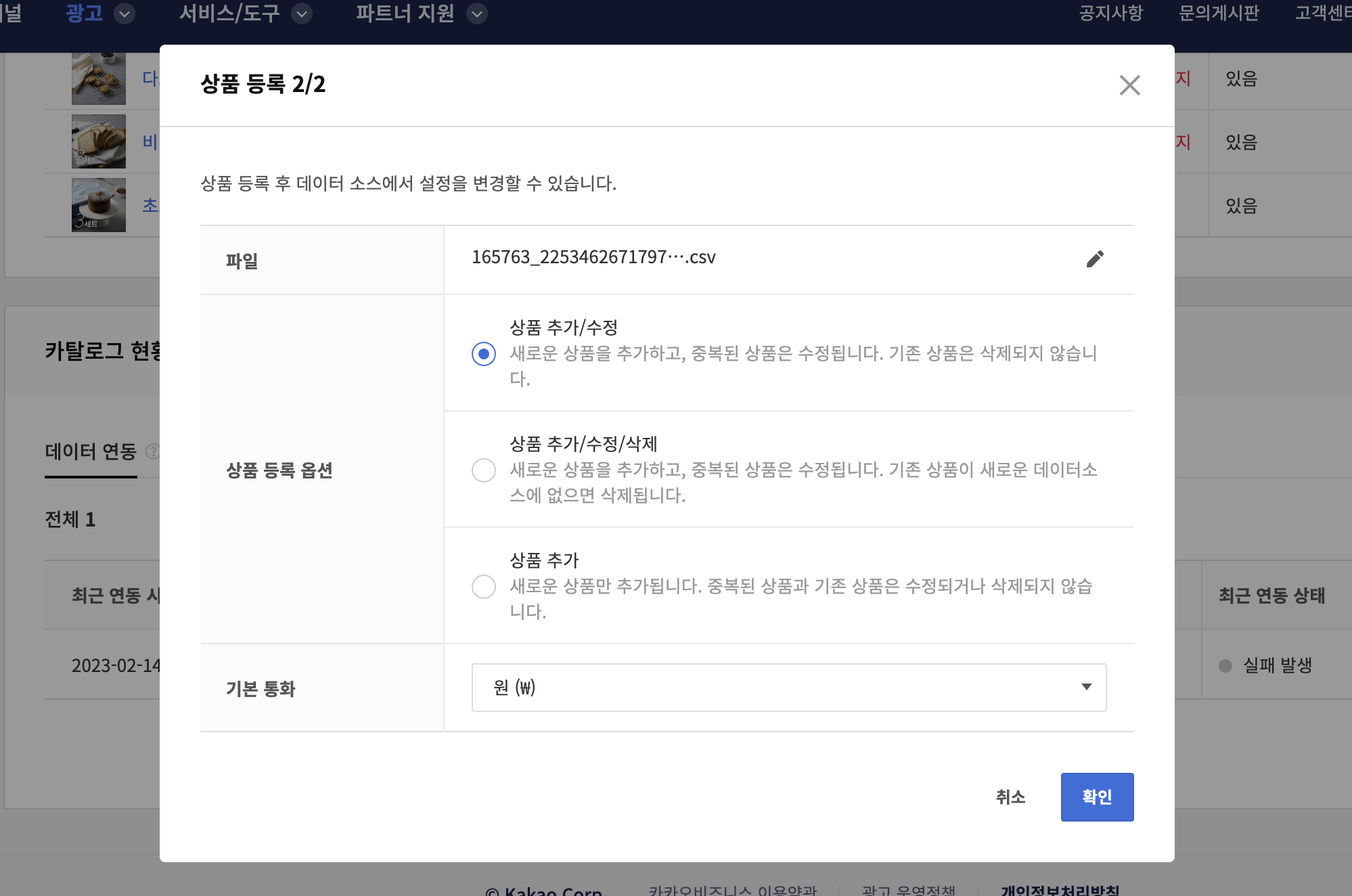1352x896 pixels.
Task: Select the 상품 추가 only radio option
Action: [x=484, y=586]
